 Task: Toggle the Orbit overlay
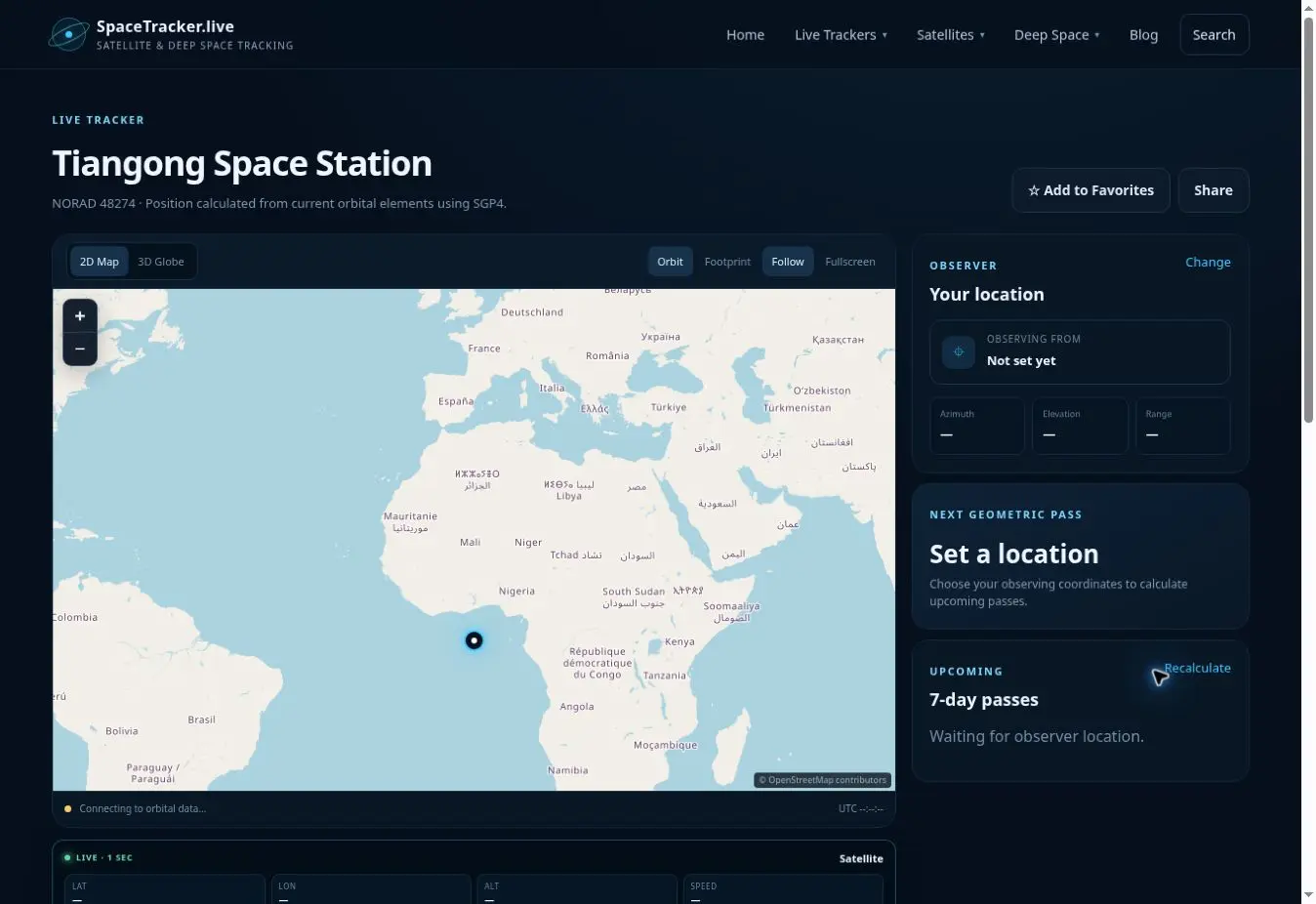click(x=671, y=262)
